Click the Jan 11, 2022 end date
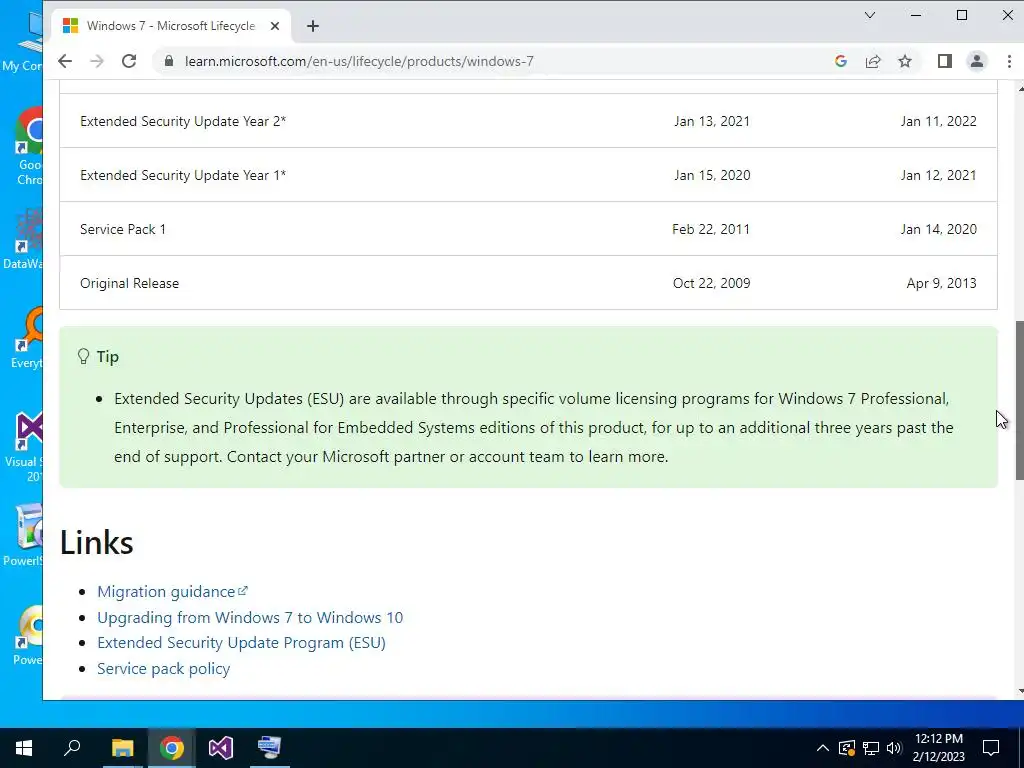Image resolution: width=1024 pixels, height=768 pixels. point(938,121)
